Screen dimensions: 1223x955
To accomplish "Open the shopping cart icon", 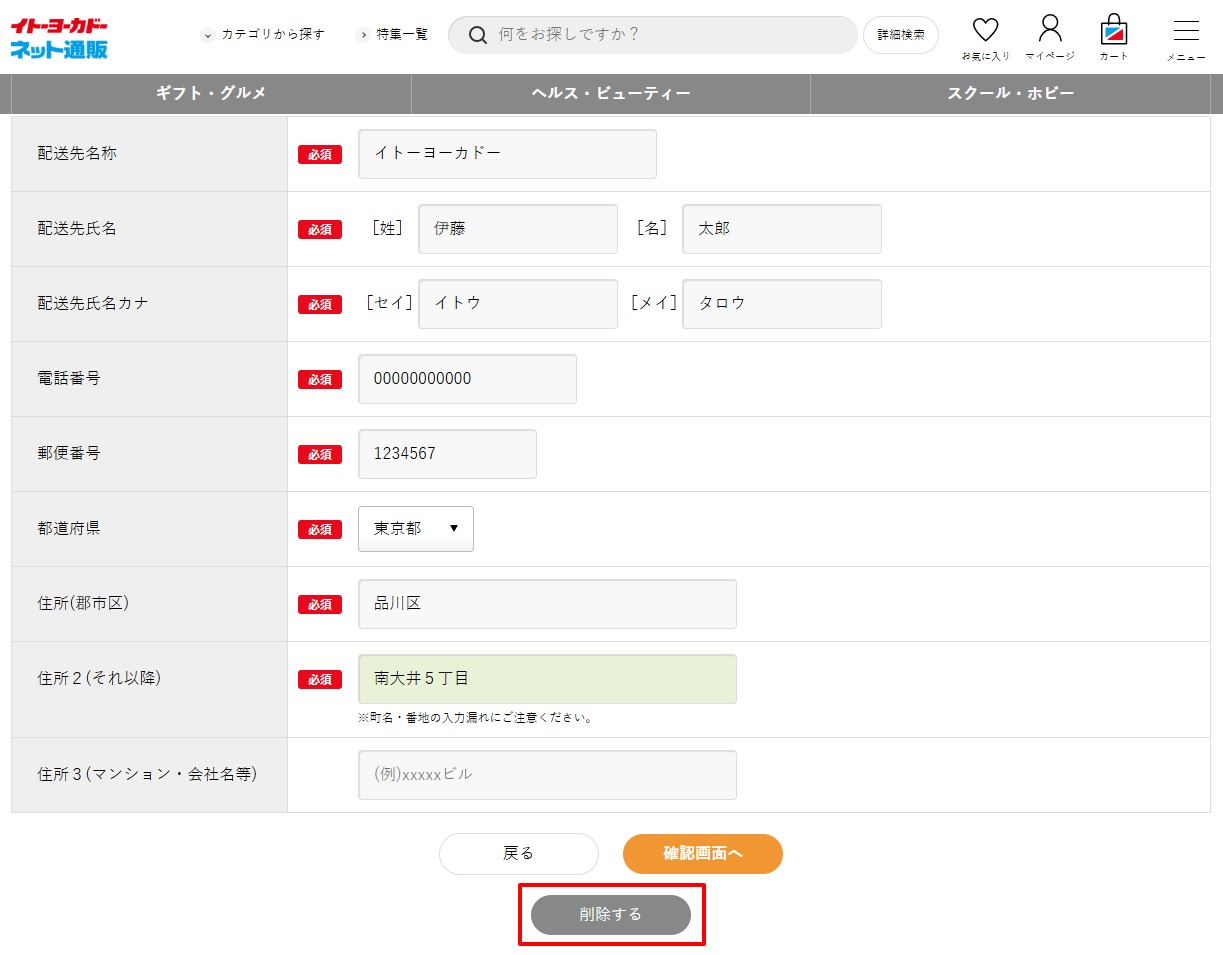I will [x=1113, y=31].
